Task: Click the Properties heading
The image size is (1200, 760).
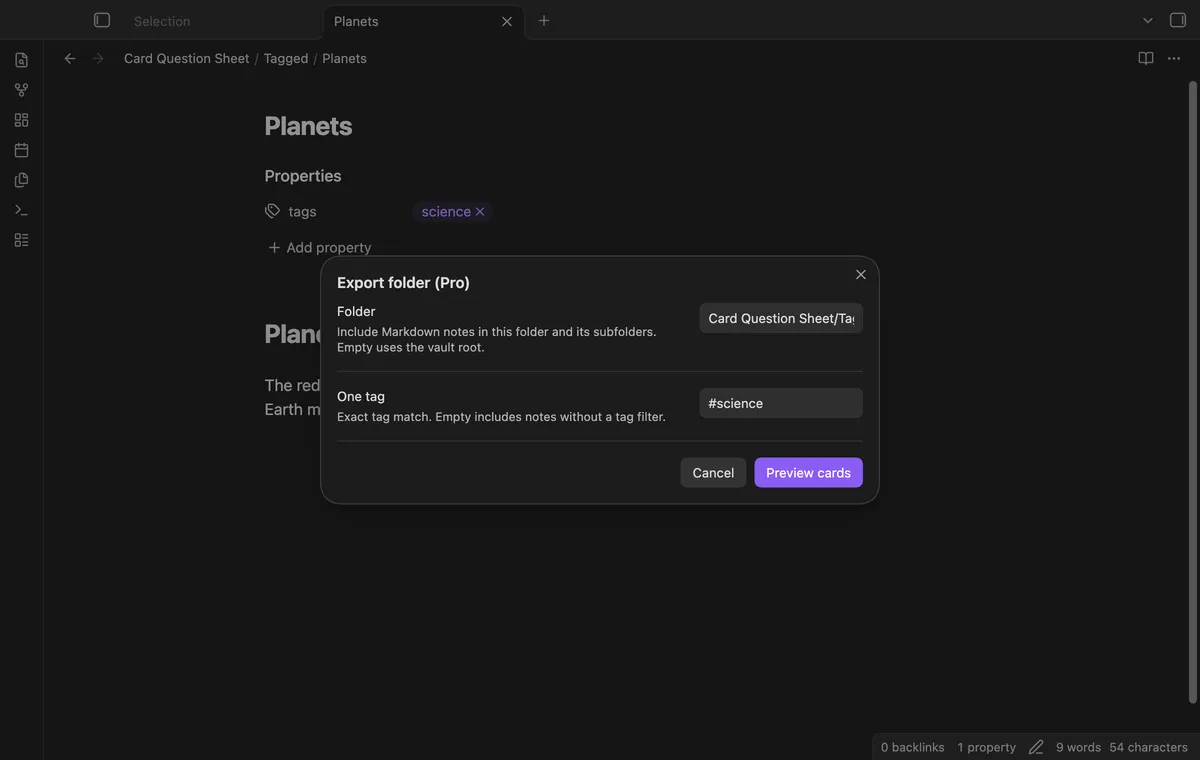Action: tap(303, 176)
